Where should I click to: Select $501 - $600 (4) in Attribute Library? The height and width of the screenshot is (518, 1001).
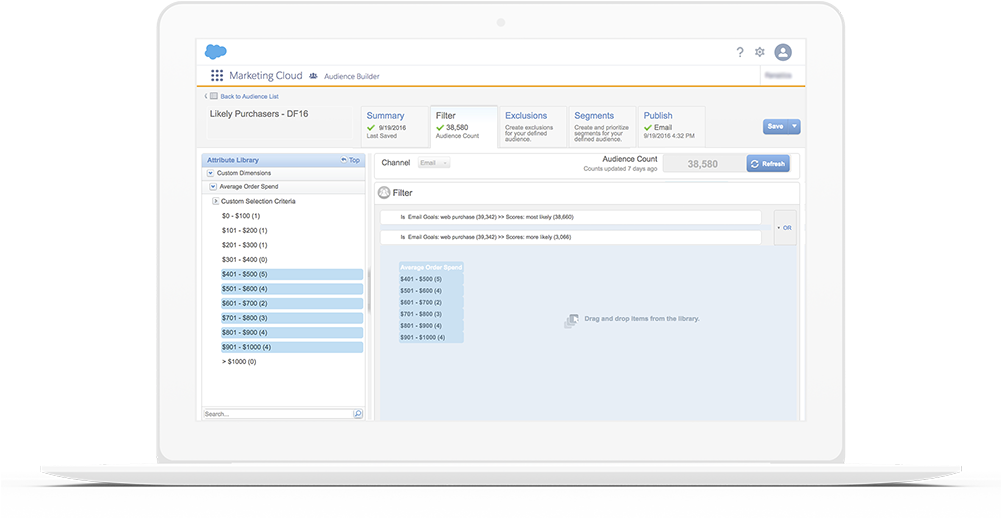coord(292,289)
